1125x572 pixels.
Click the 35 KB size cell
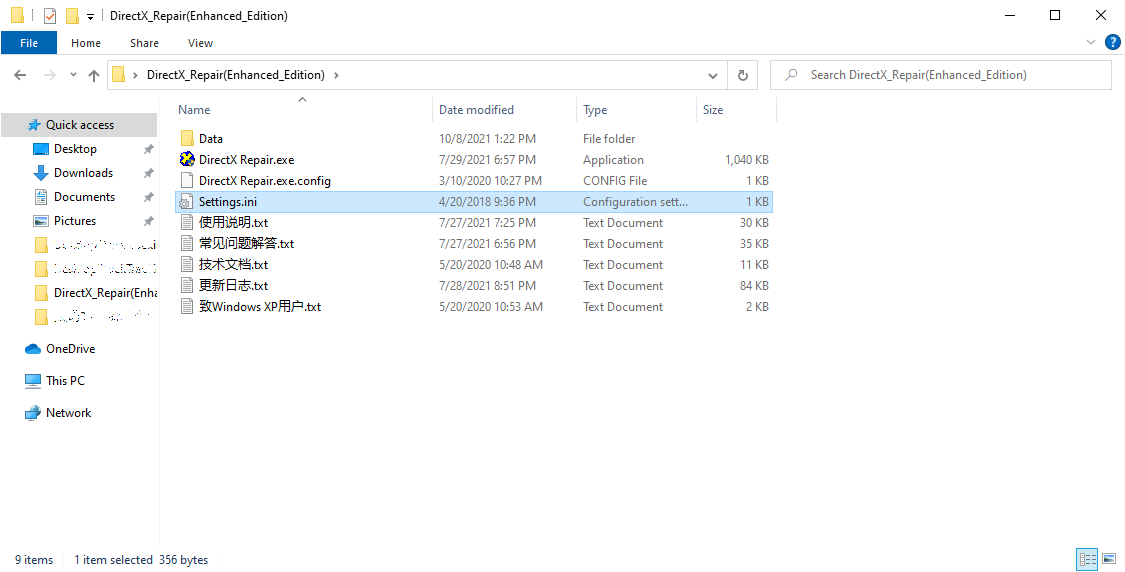pyautogui.click(x=754, y=243)
